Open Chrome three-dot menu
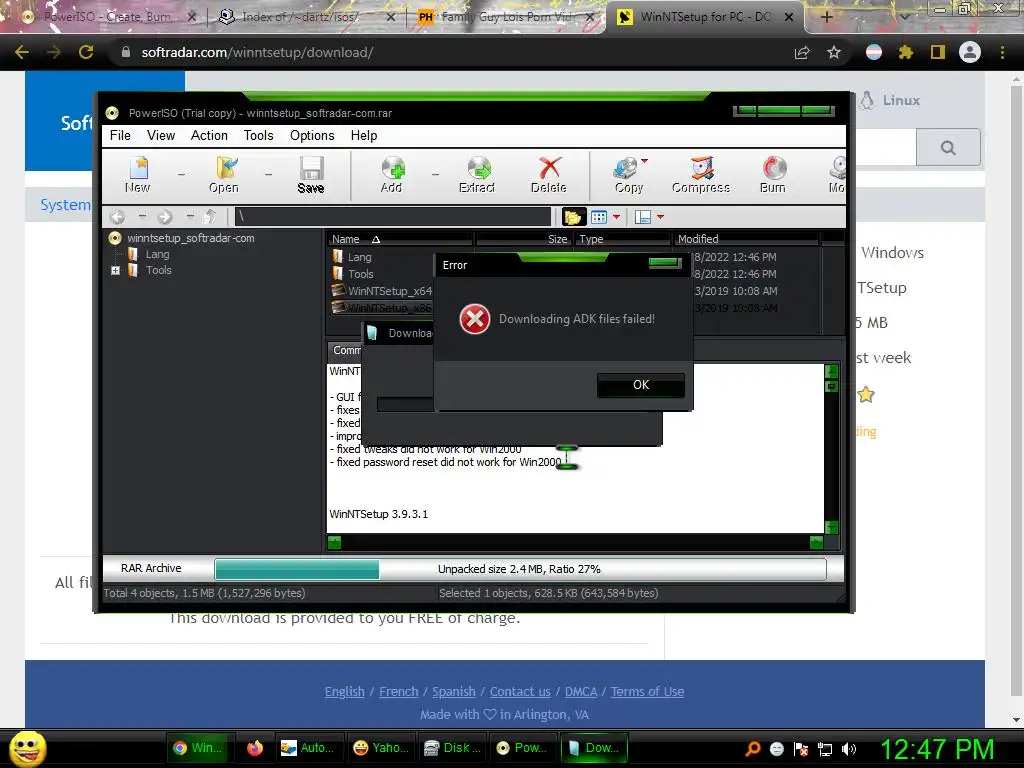Viewport: 1024px width, 768px height. tap(1002, 52)
